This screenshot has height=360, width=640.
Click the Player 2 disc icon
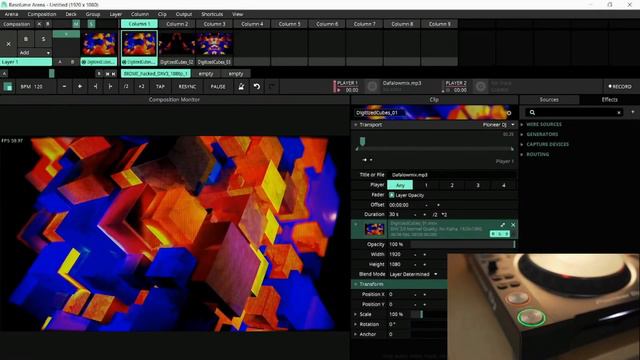tap(480, 87)
